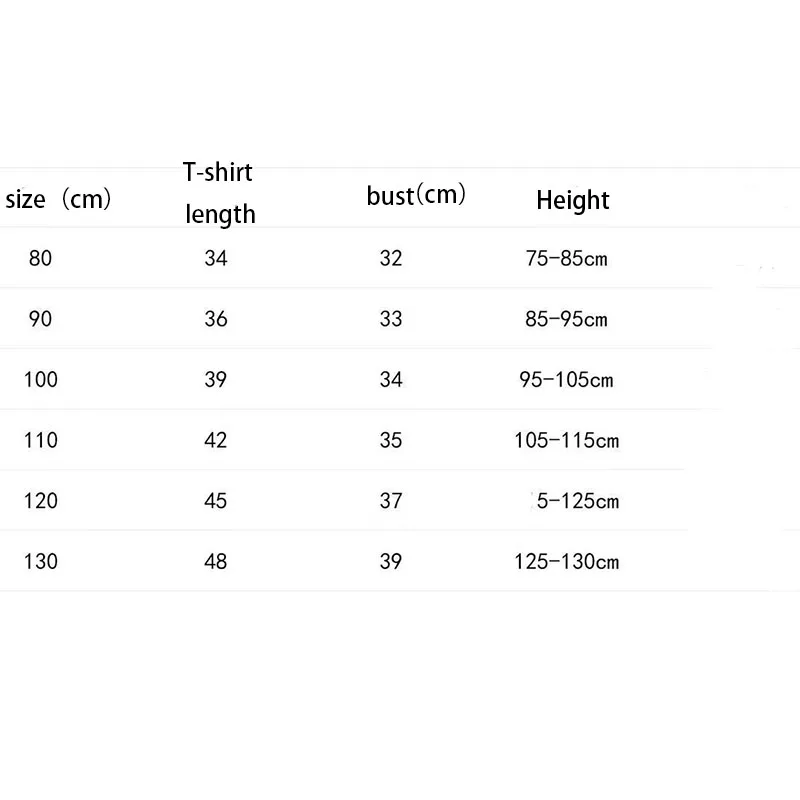Select the size 90 cell
The height and width of the screenshot is (800, 800).
40,319
